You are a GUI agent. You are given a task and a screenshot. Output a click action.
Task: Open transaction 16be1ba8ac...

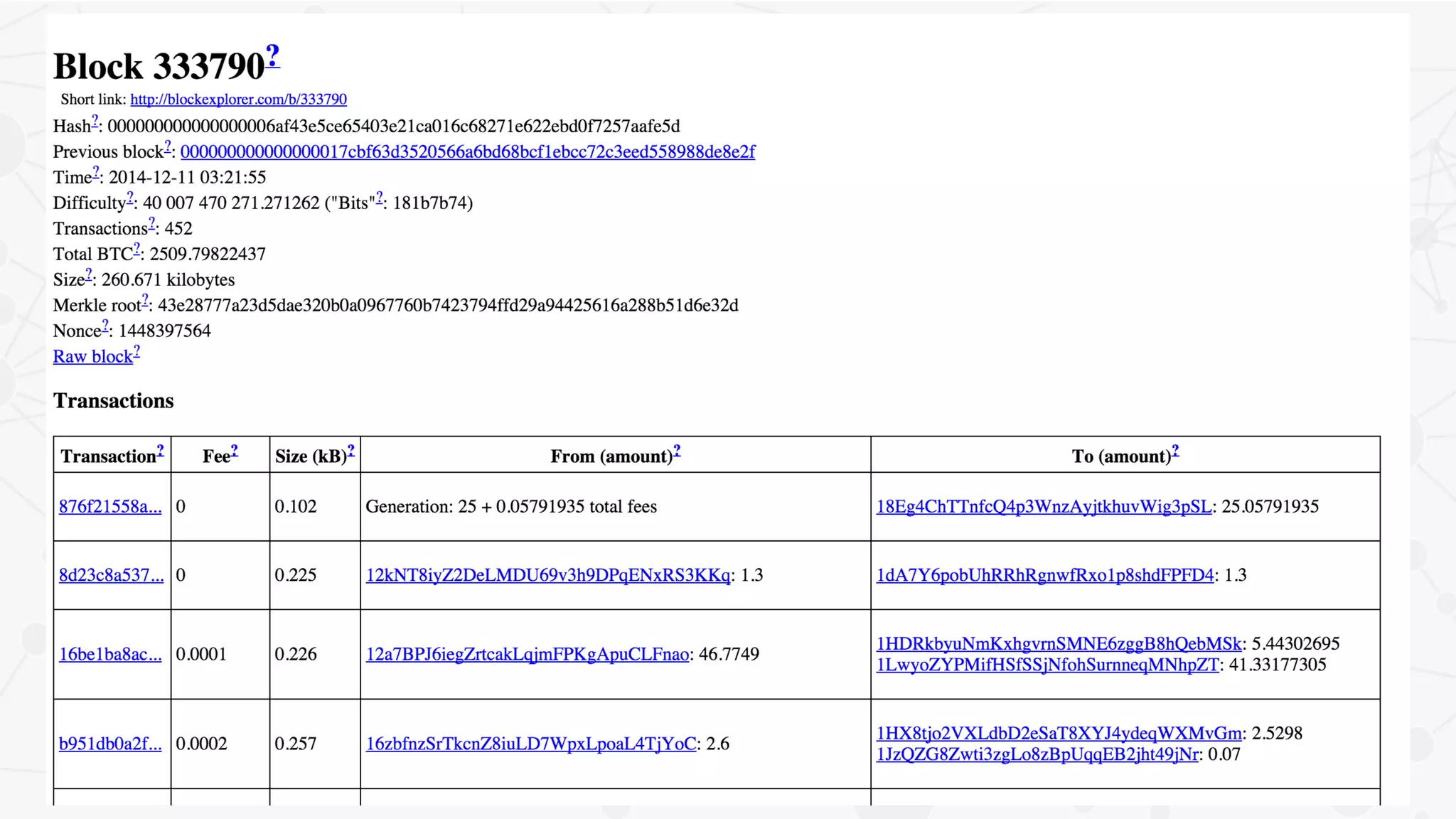coord(110,655)
